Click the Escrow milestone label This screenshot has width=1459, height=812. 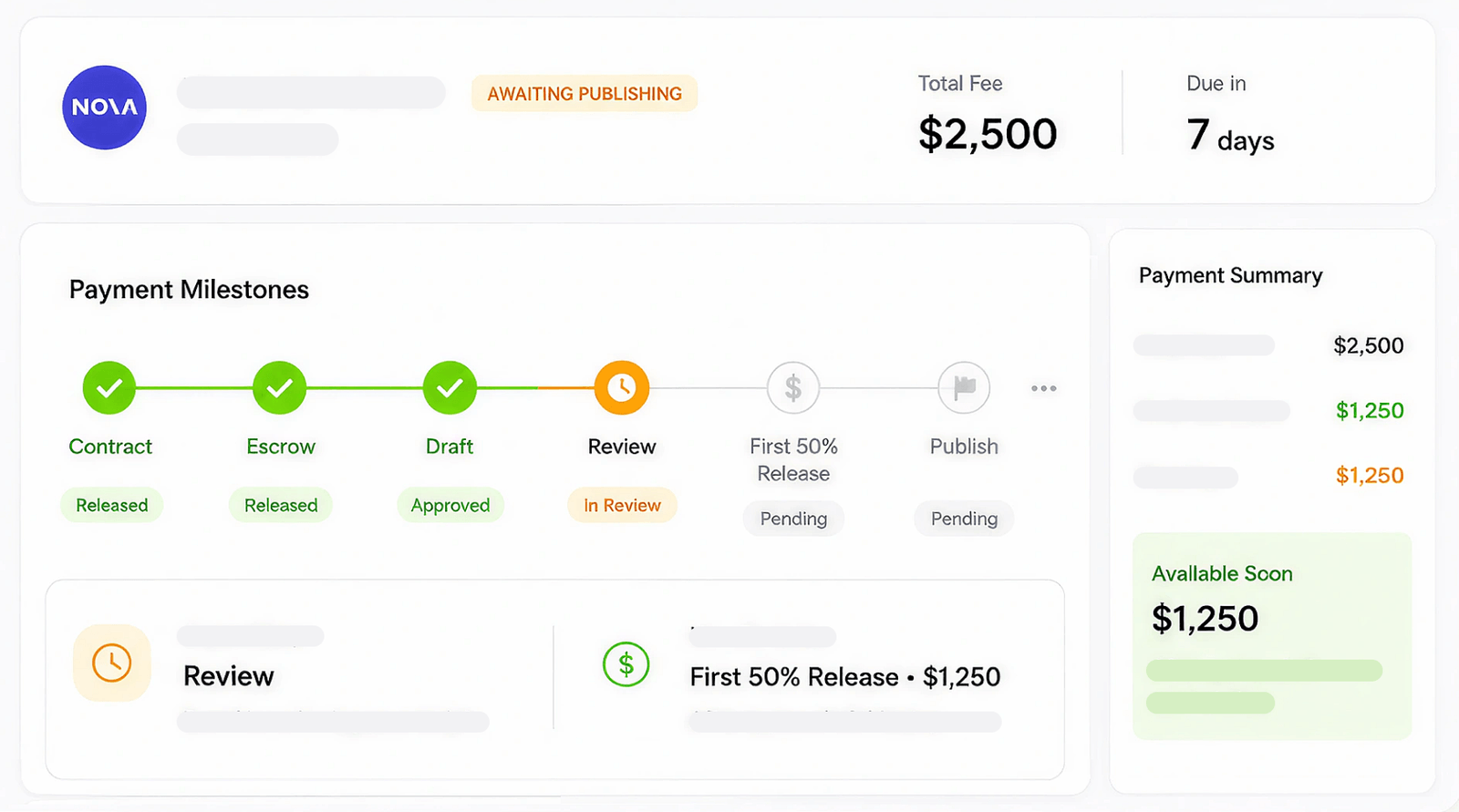click(281, 447)
